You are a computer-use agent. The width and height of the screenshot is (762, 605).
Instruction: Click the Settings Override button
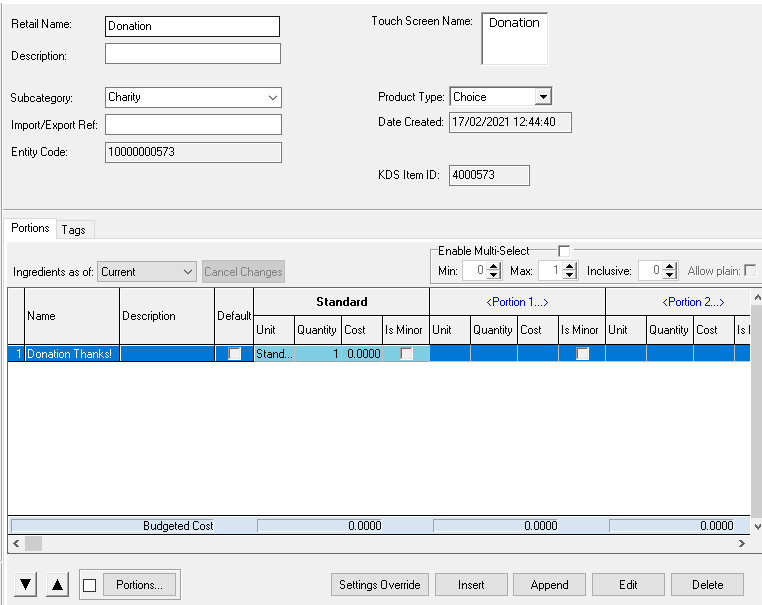click(380, 585)
